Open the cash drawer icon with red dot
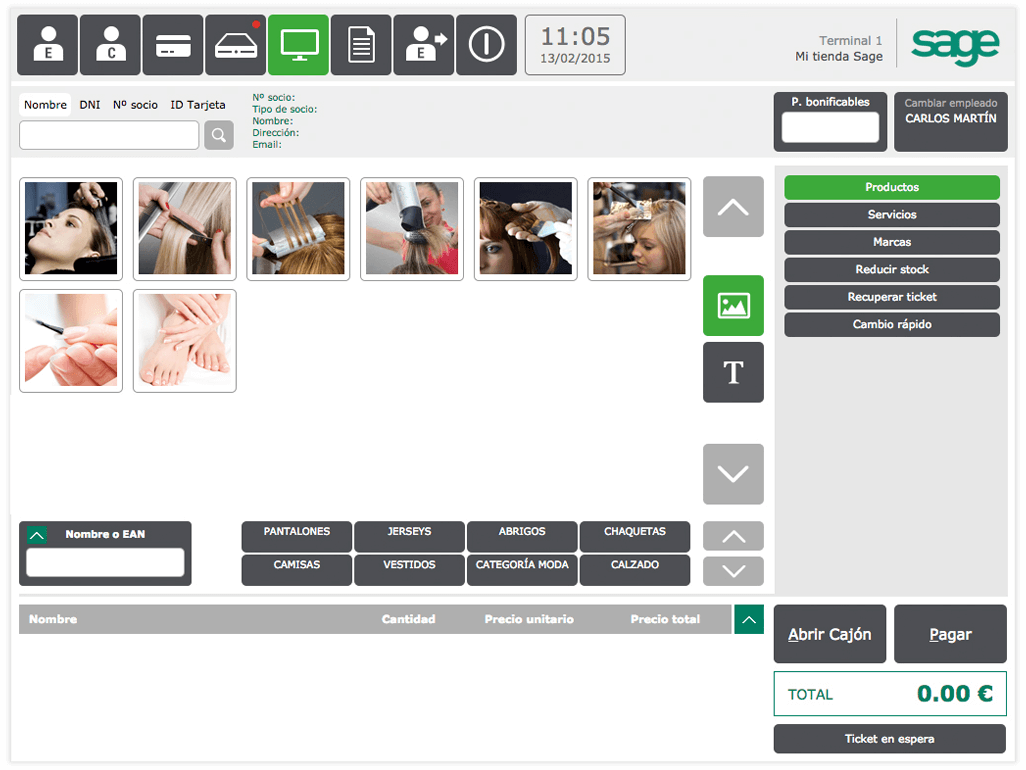Viewport: 1026px width, 770px height. pos(236,44)
